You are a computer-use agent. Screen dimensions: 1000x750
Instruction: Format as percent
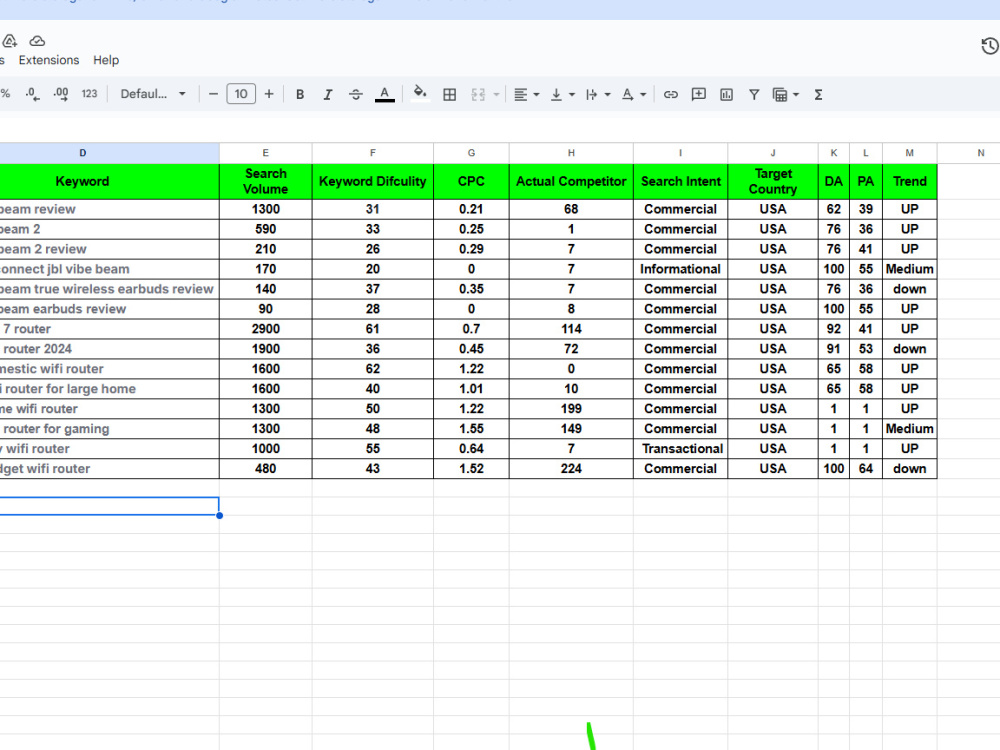click(x=5, y=94)
